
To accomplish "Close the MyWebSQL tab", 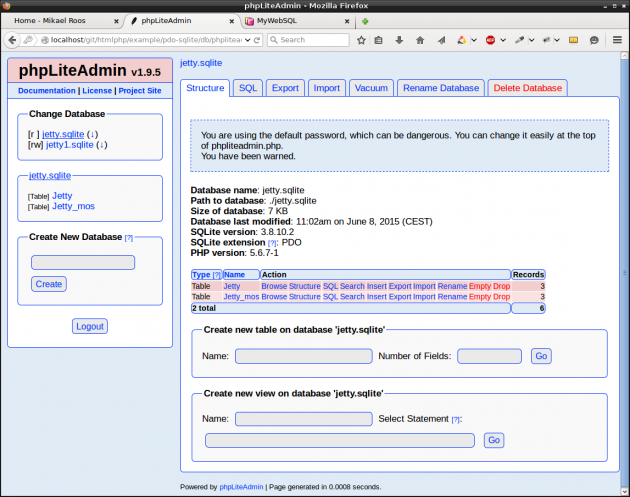I will [x=347, y=21].
